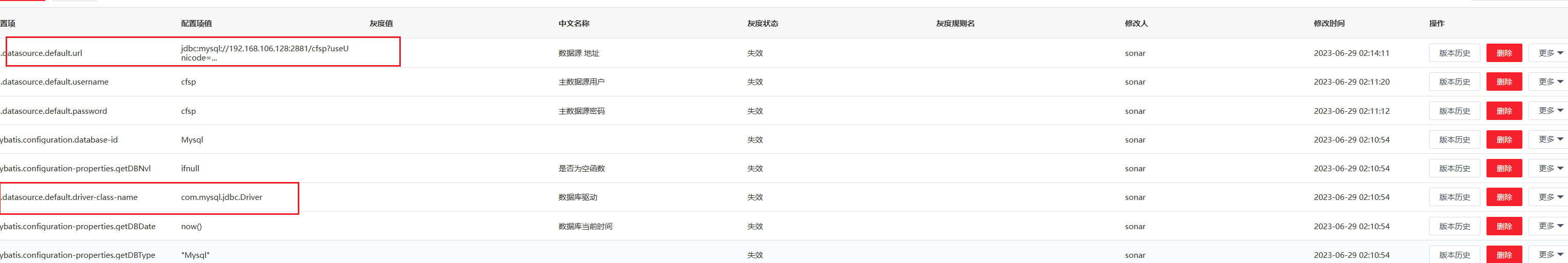Viewport: 1568px width, 263px height.
Task: Click the 中文名称 column header
Action: [574, 23]
